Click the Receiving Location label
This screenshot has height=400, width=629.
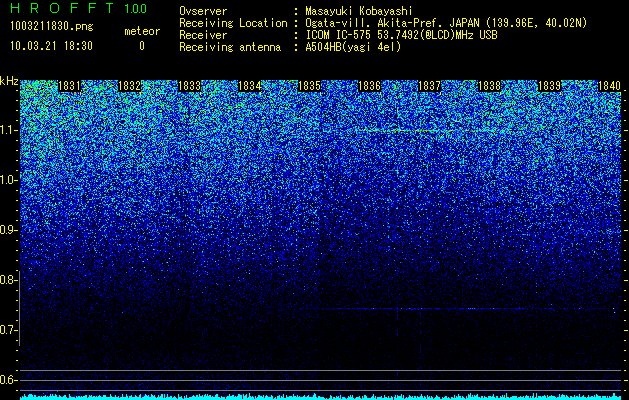[233, 23]
